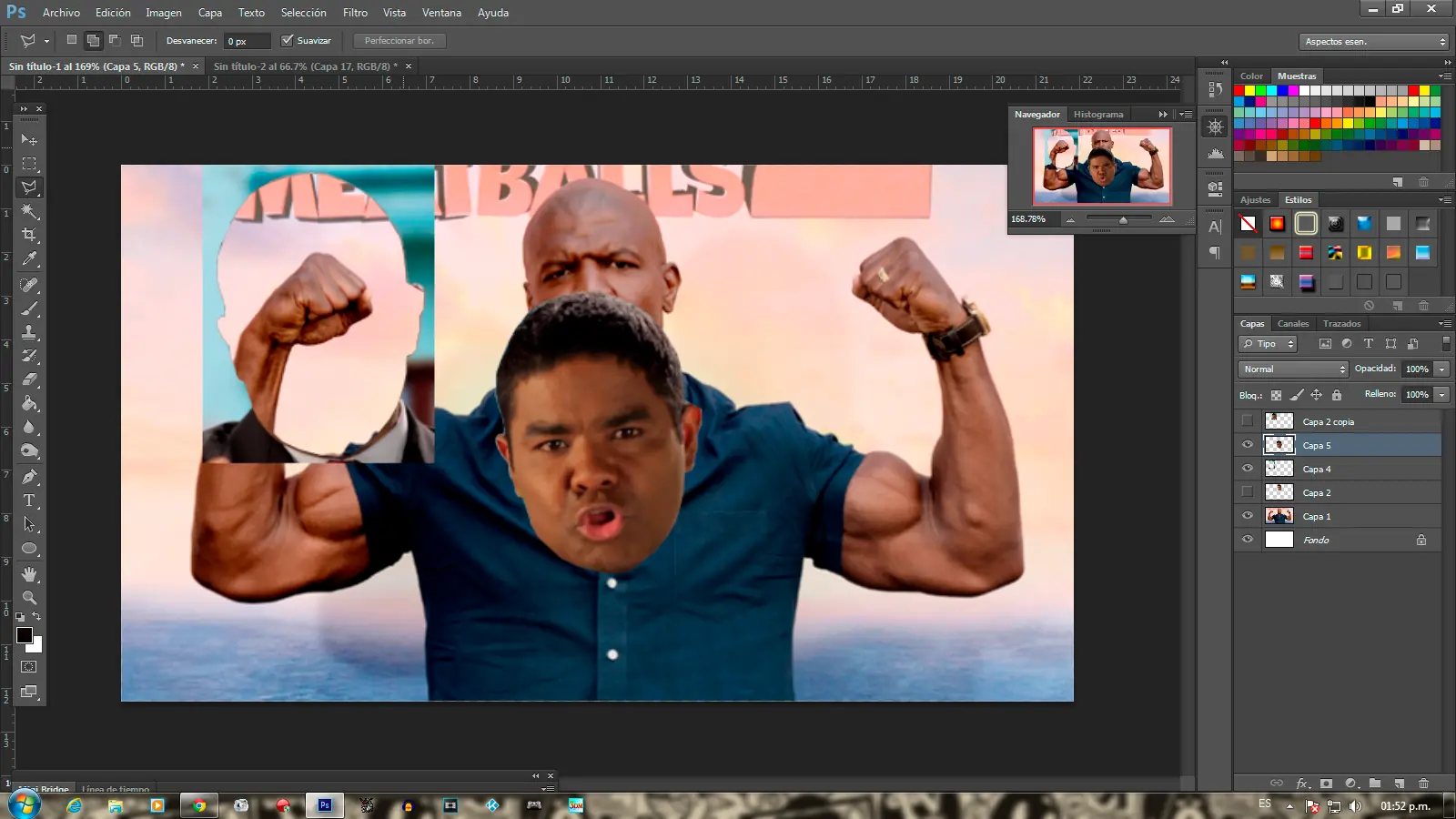
Task: Select the Healing Brush tool
Action: tap(29, 285)
